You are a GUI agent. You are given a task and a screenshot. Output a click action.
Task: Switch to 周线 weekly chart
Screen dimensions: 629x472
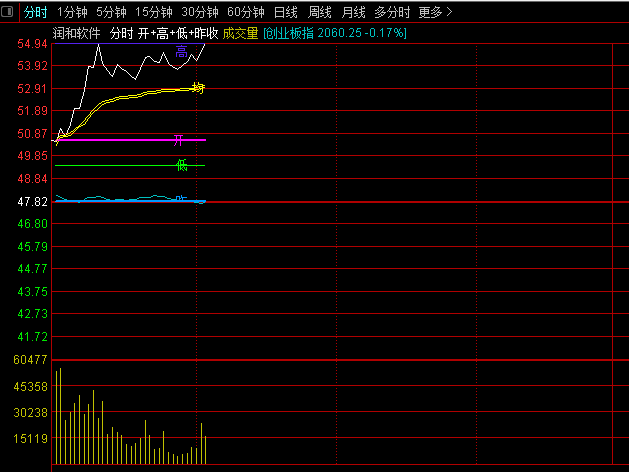tap(320, 13)
